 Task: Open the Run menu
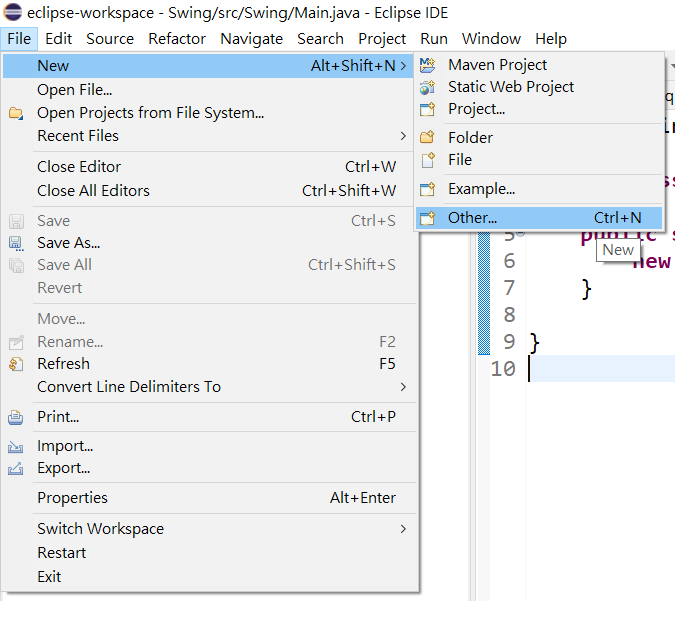click(434, 39)
